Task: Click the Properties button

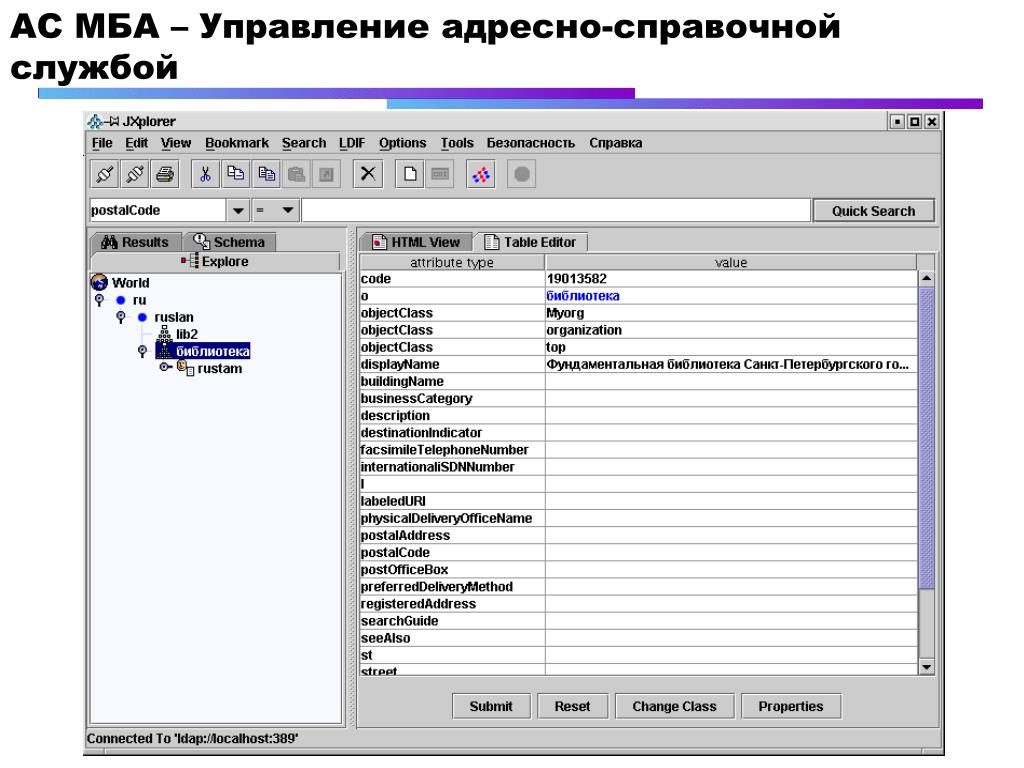Action: click(x=791, y=706)
